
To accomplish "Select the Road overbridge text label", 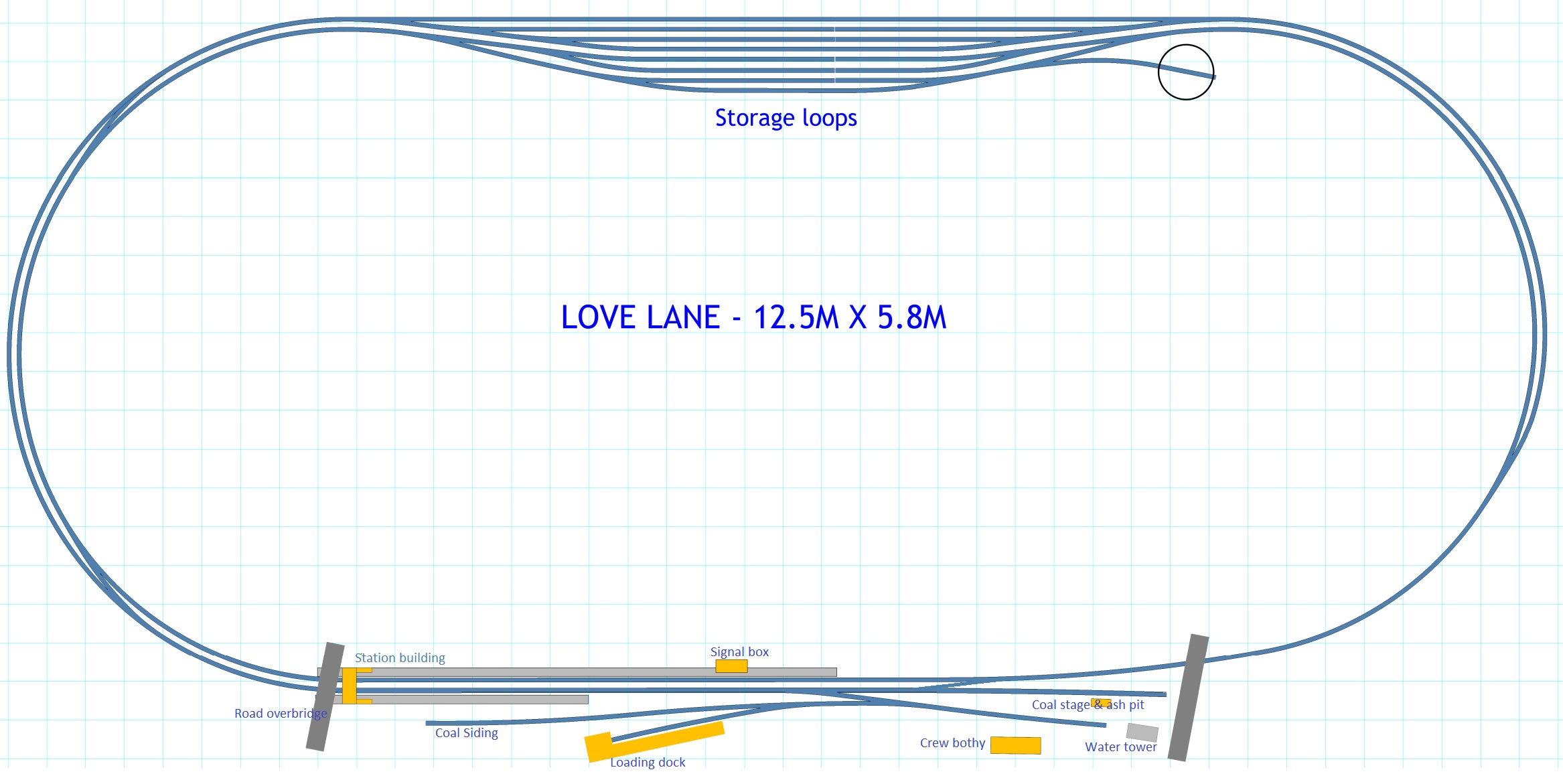I will pos(281,714).
